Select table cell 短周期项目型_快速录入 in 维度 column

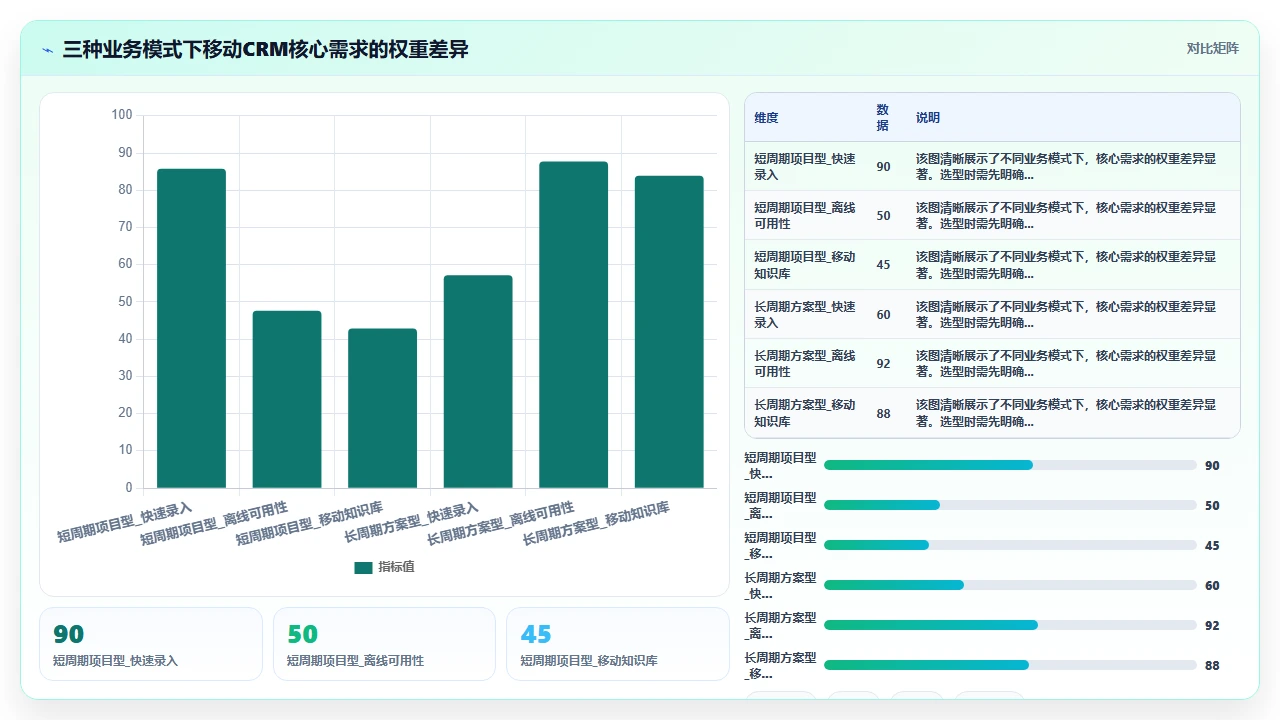(805, 167)
